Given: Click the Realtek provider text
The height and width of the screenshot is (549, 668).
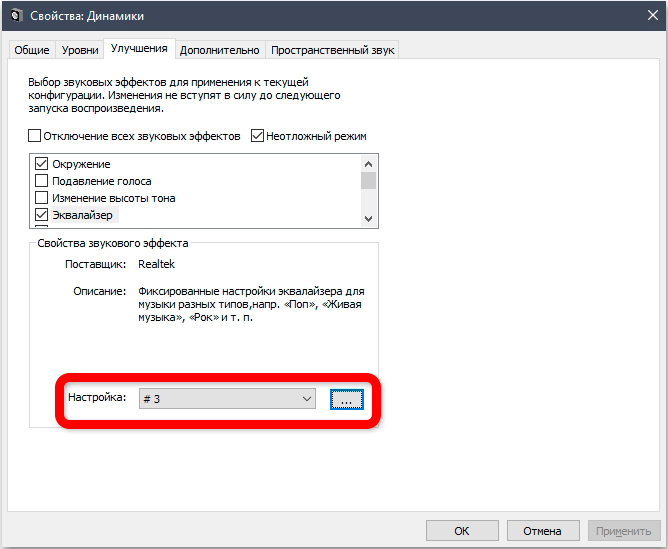Looking at the screenshot, I should point(156,264).
